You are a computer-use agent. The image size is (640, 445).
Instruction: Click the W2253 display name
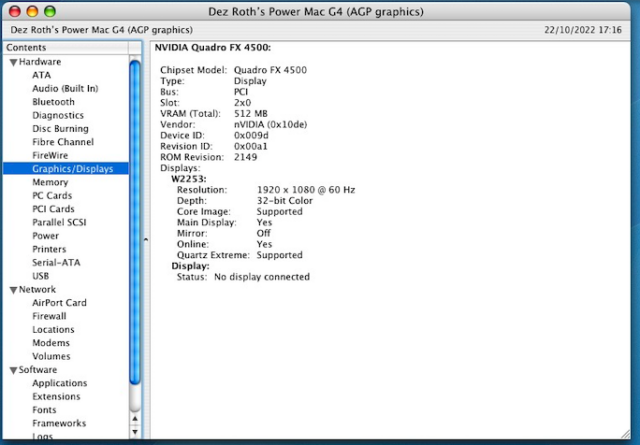point(189,179)
